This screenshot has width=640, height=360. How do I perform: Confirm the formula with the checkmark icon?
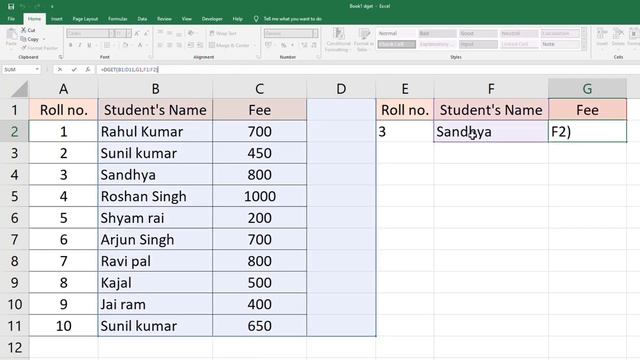74,70
